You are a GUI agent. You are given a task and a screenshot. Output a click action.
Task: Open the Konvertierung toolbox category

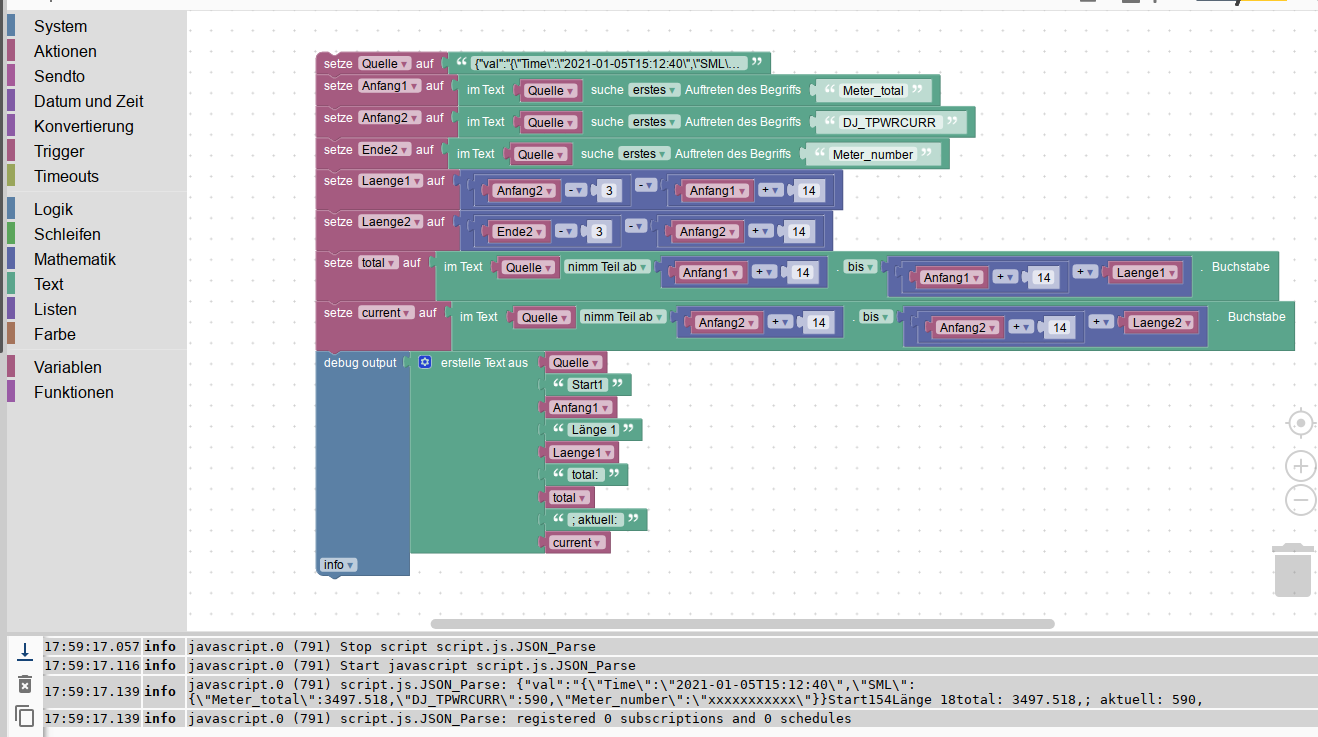coord(83,126)
